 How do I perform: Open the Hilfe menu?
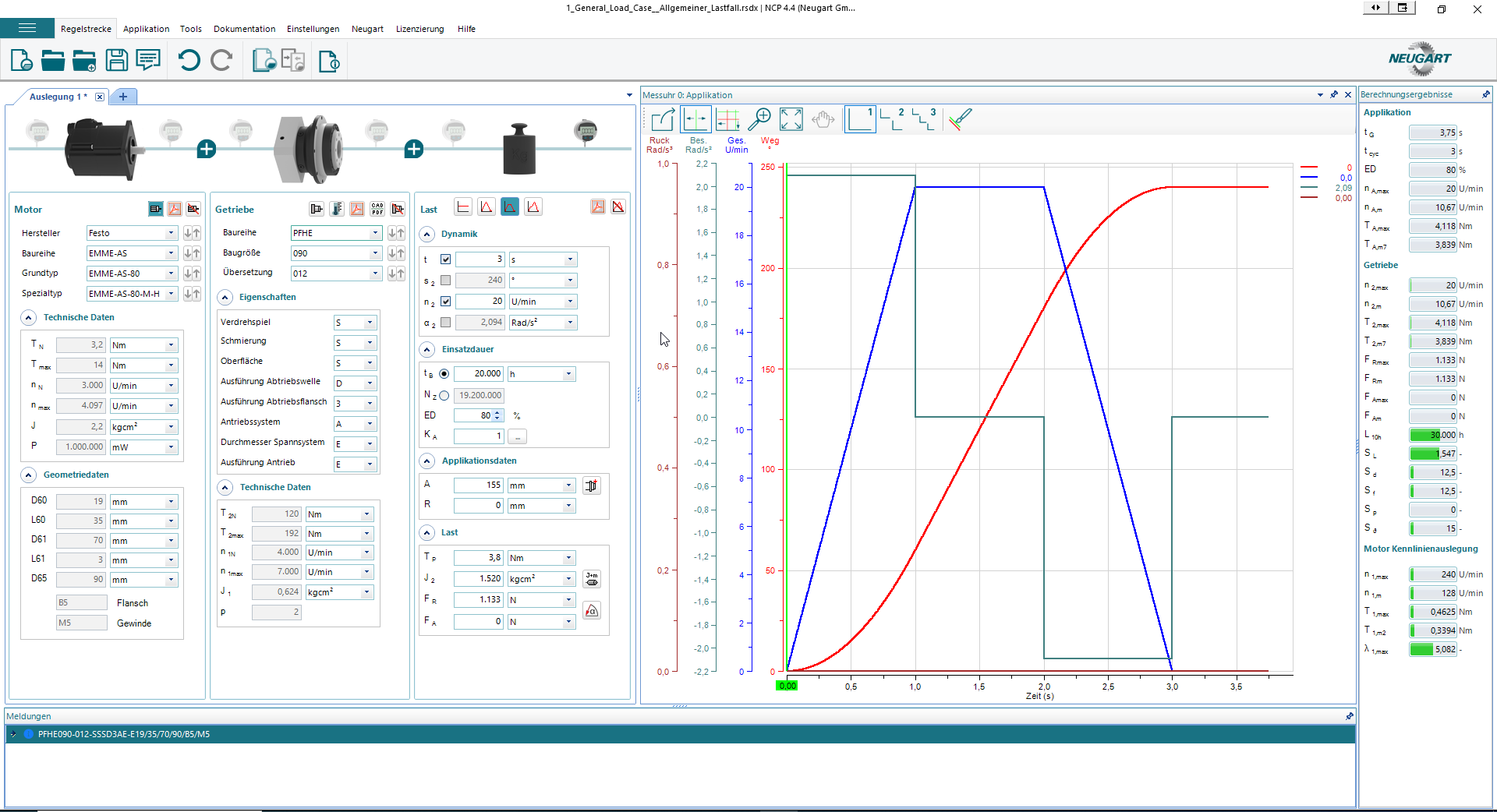(466, 29)
